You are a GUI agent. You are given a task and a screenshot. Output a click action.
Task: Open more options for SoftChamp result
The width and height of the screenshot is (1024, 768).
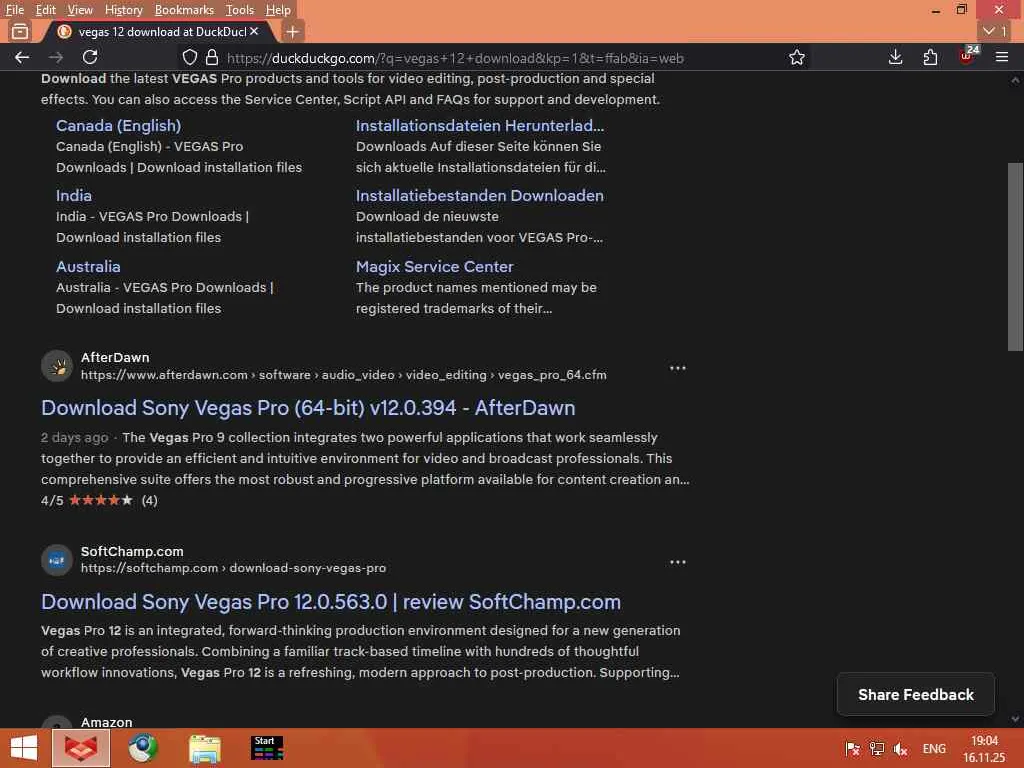click(677, 562)
